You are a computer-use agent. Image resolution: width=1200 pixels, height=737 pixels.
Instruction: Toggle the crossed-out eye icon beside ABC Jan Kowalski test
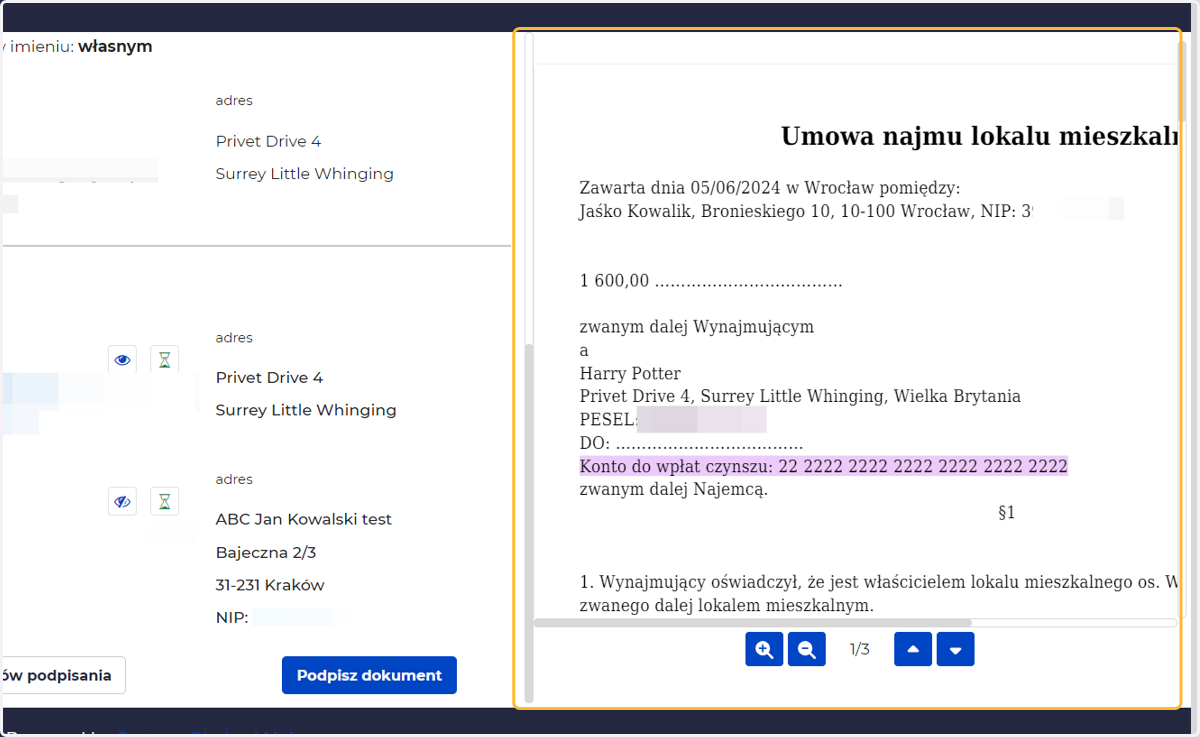tap(122, 501)
